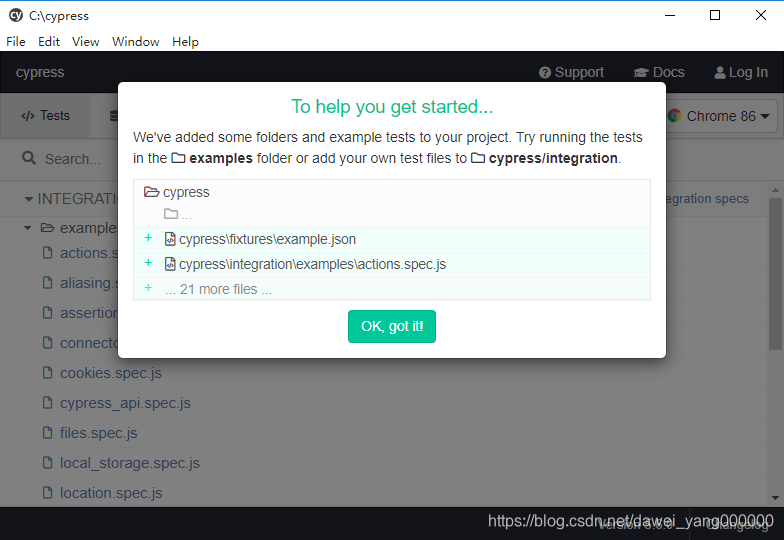Maximize the Cypress window
The height and width of the screenshot is (540, 784).
pos(715,16)
